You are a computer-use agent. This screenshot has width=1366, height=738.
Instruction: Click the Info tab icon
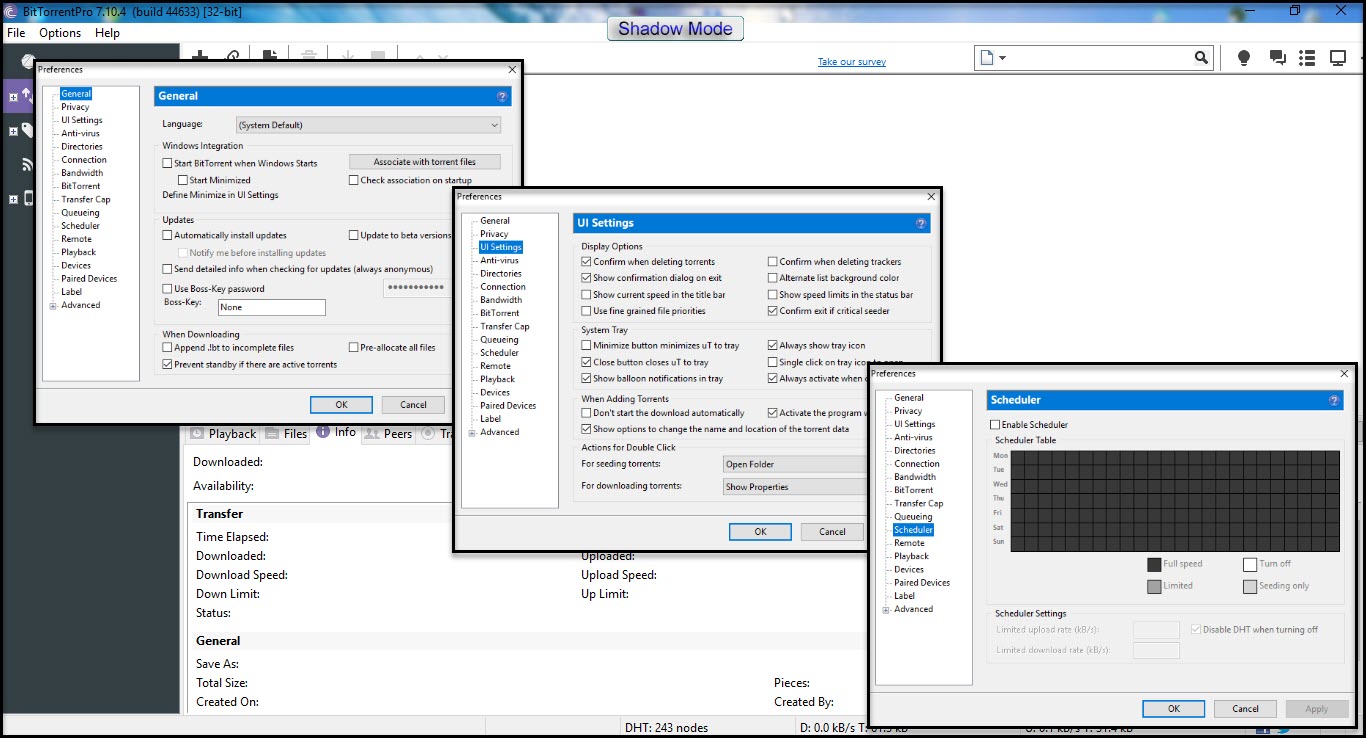[x=323, y=432]
